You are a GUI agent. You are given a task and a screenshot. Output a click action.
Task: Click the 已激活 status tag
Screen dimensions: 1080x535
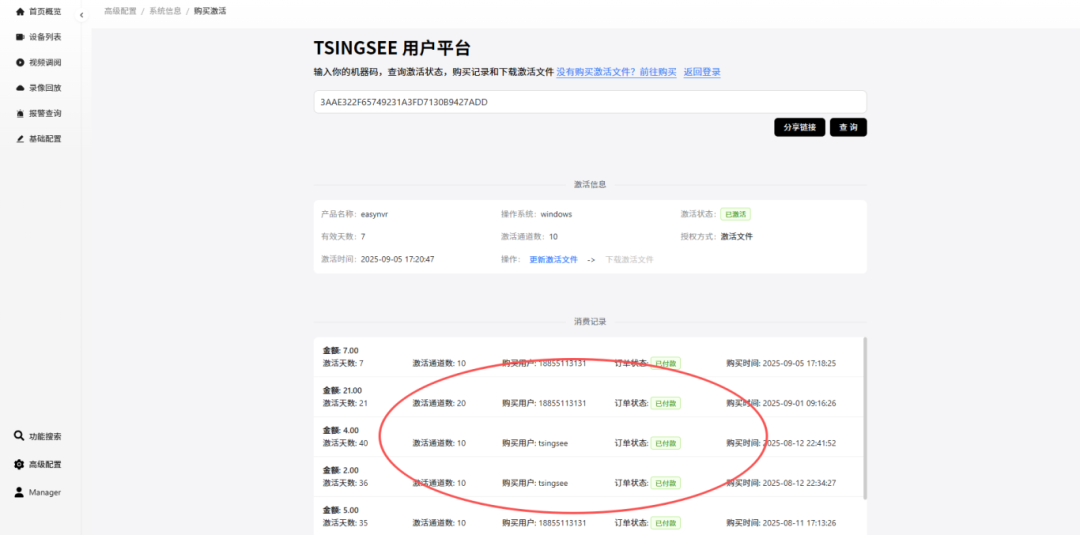coord(736,214)
